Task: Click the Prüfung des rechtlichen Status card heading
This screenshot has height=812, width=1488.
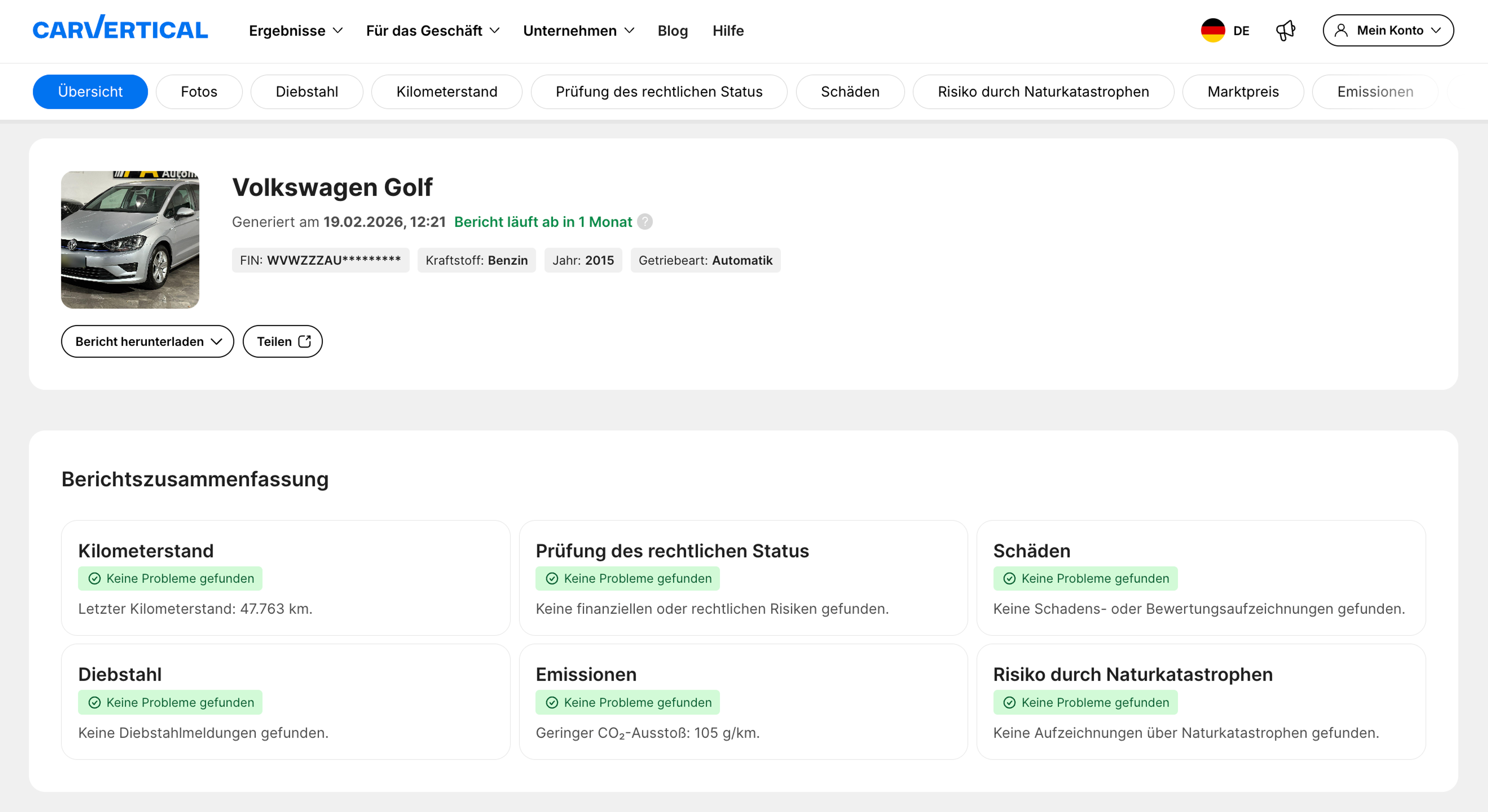Action: pyautogui.click(x=672, y=551)
